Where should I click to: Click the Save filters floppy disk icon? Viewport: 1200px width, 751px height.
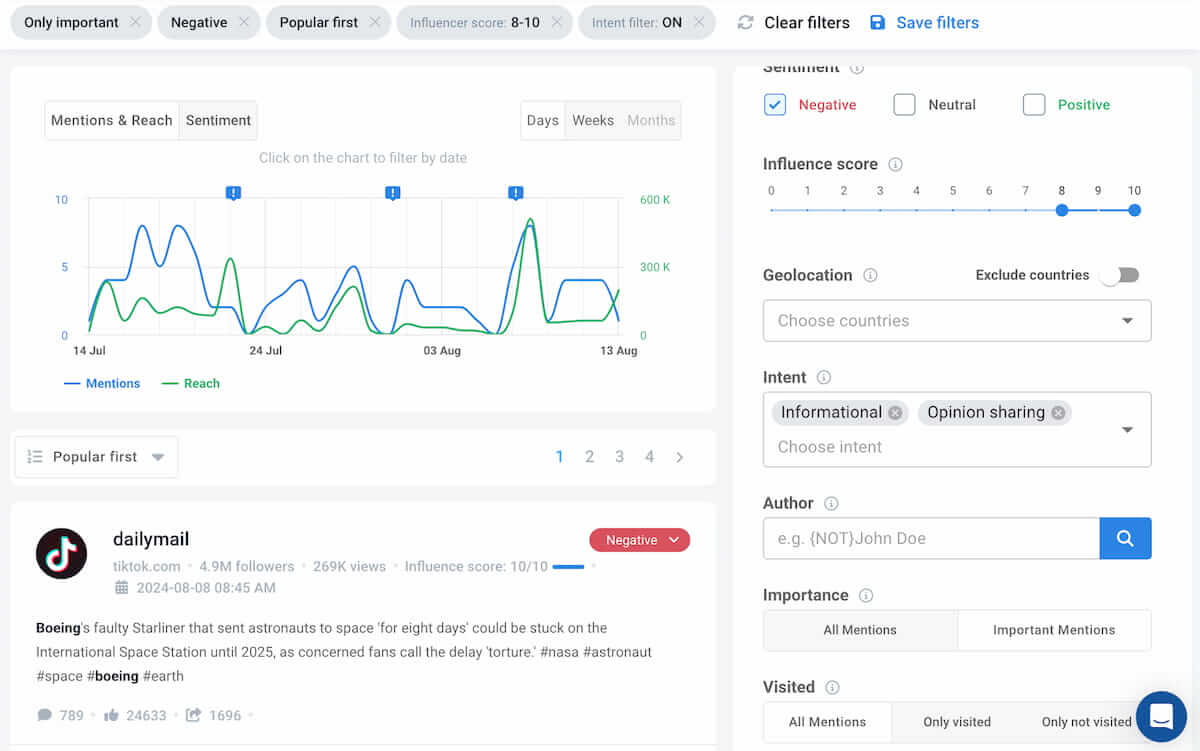877,22
